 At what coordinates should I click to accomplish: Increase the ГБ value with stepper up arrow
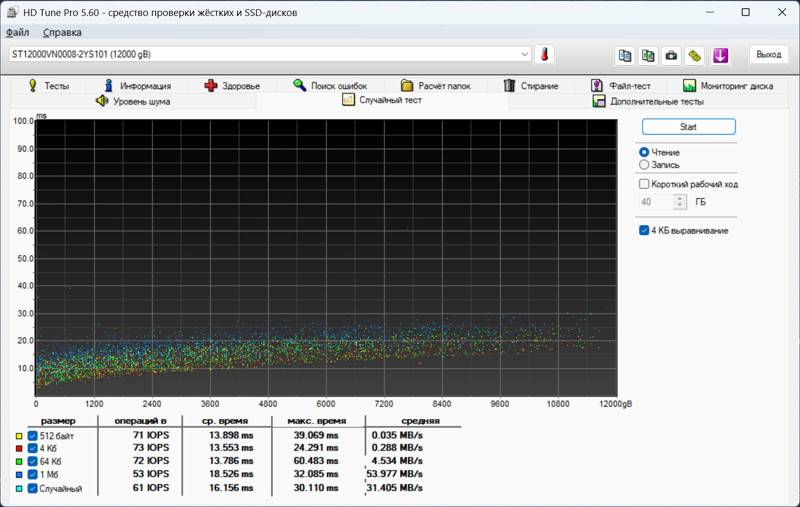[x=680, y=198]
